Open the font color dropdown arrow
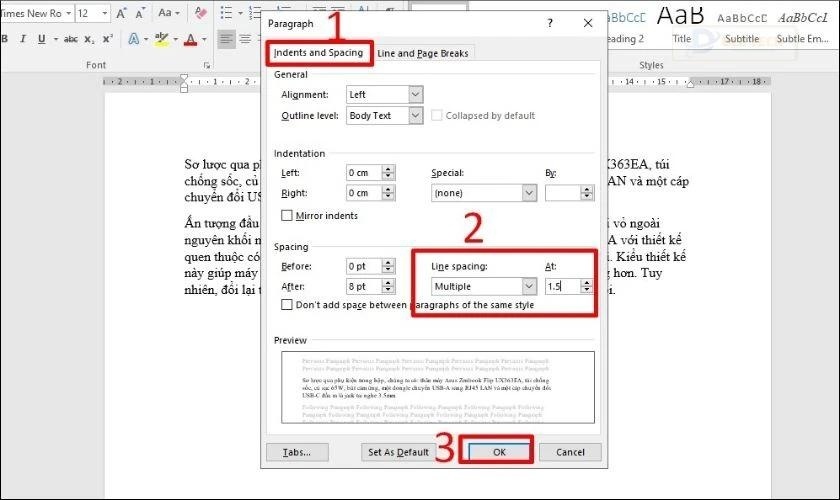The height and width of the screenshot is (500, 840). (204, 39)
